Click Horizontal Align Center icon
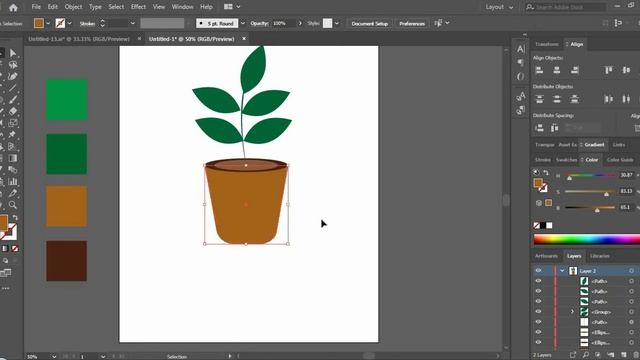 click(x=557, y=70)
